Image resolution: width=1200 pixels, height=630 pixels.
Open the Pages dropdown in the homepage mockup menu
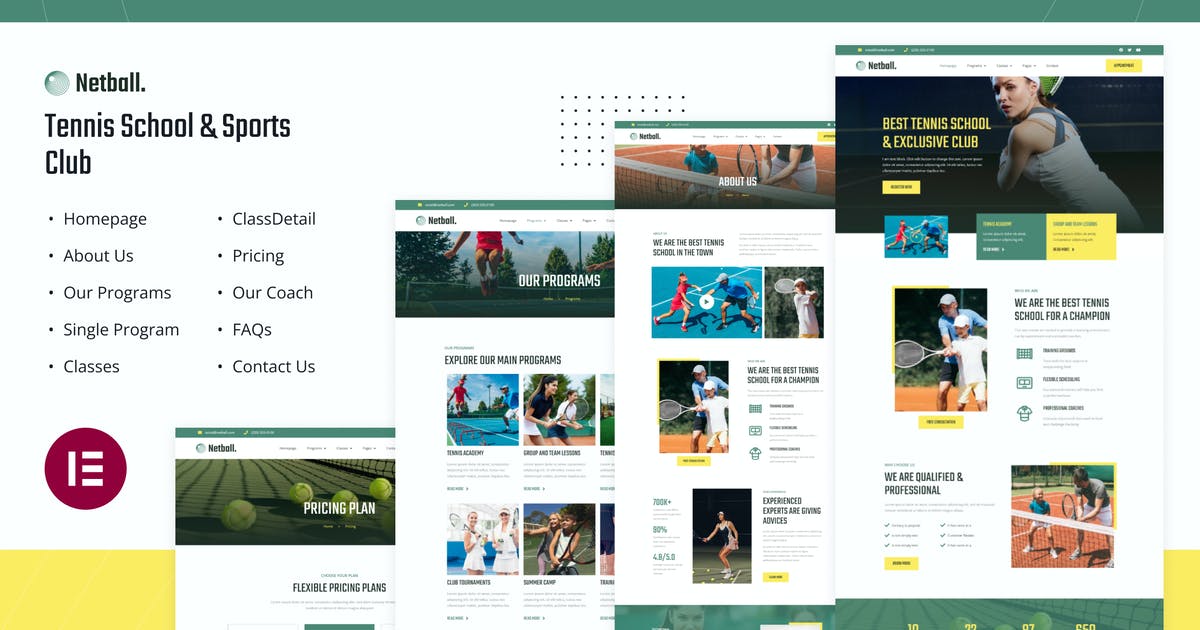coord(1029,65)
